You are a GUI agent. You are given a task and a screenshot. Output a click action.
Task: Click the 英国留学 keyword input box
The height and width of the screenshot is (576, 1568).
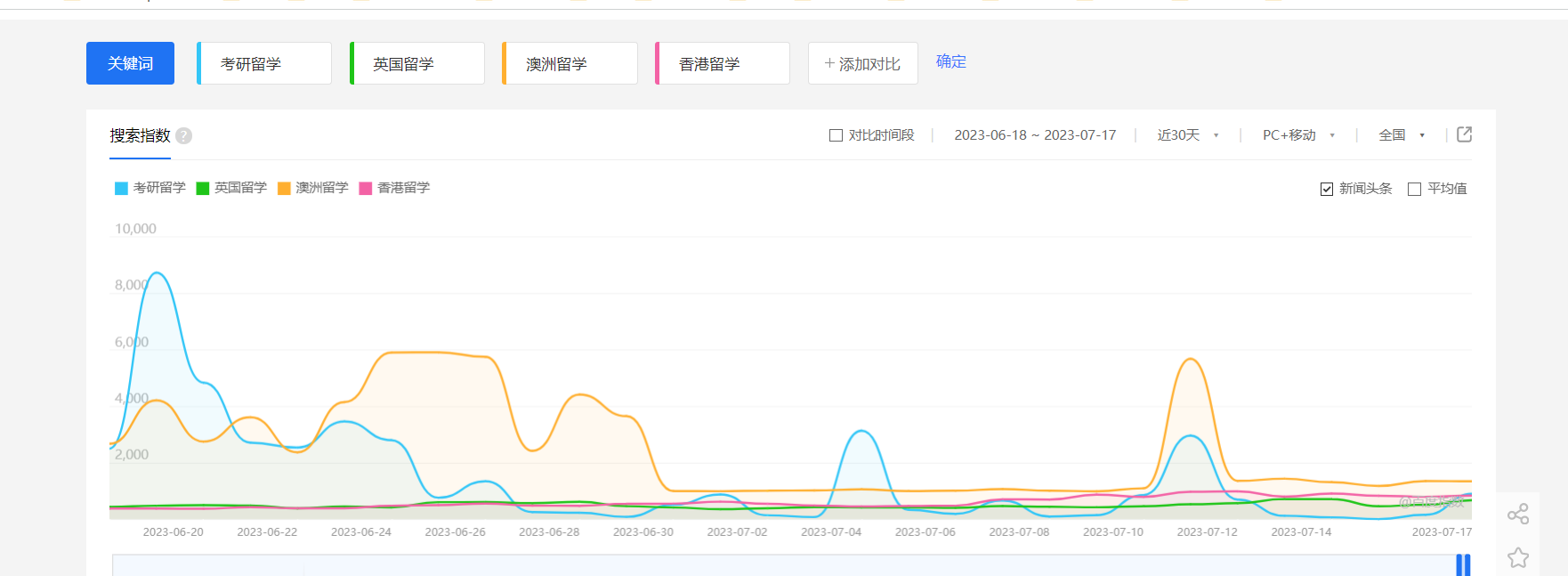point(418,63)
